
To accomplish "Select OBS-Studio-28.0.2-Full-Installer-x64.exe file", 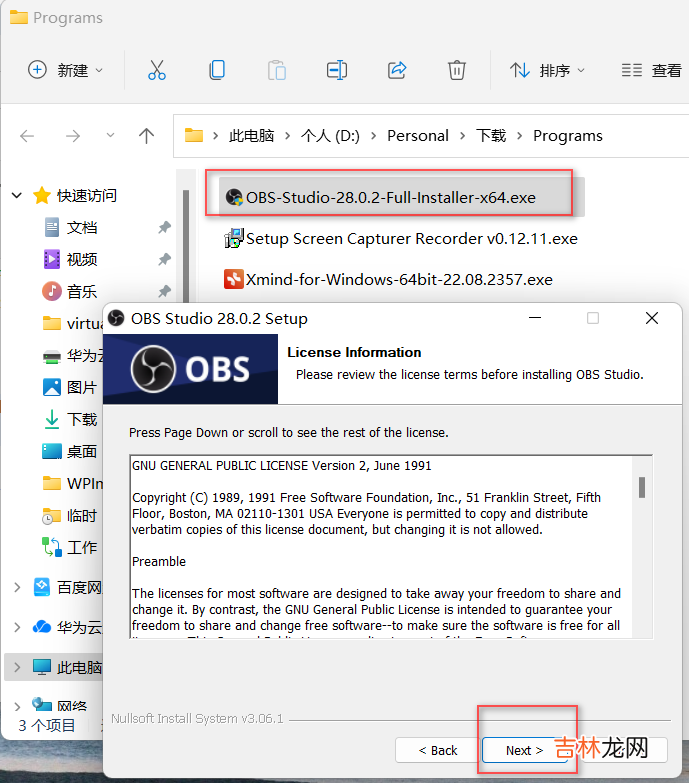I will coord(390,197).
